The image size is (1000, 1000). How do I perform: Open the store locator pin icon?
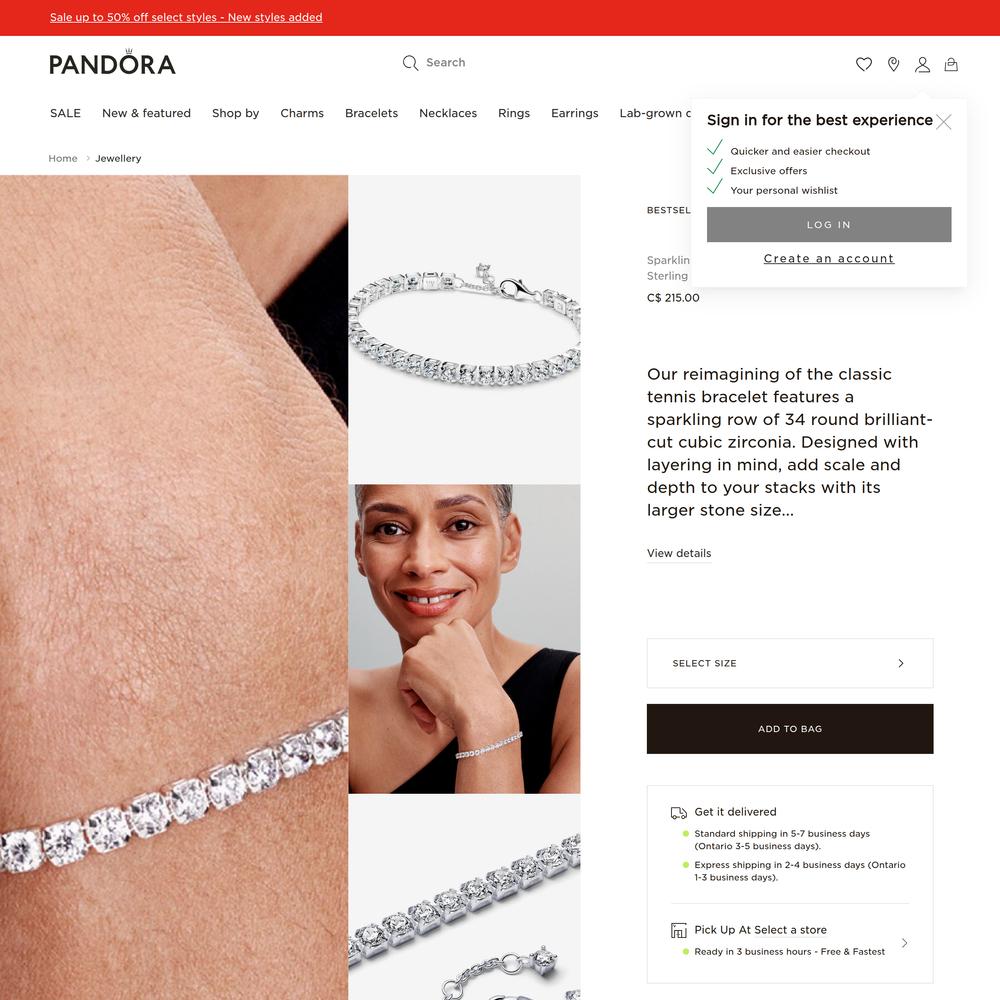[893, 64]
